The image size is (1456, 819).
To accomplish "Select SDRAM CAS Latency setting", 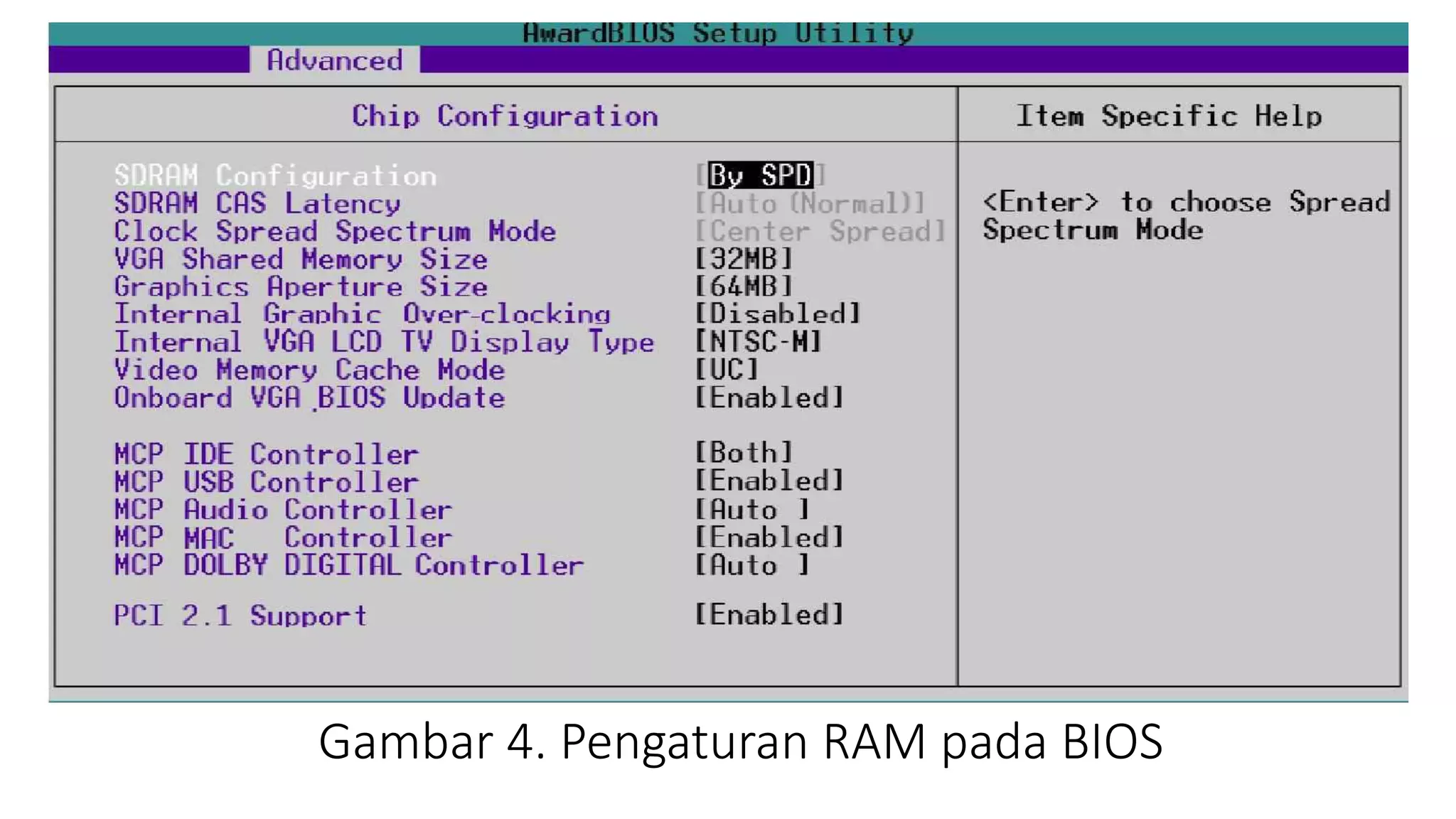I will coord(257,203).
